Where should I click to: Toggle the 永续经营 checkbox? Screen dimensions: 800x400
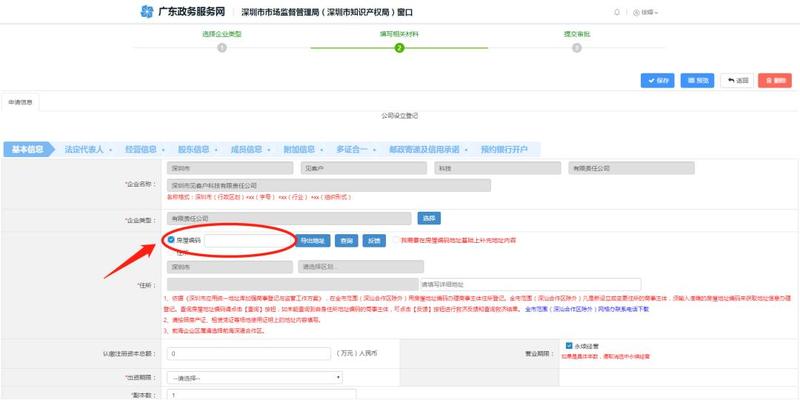tap(569, 345)
